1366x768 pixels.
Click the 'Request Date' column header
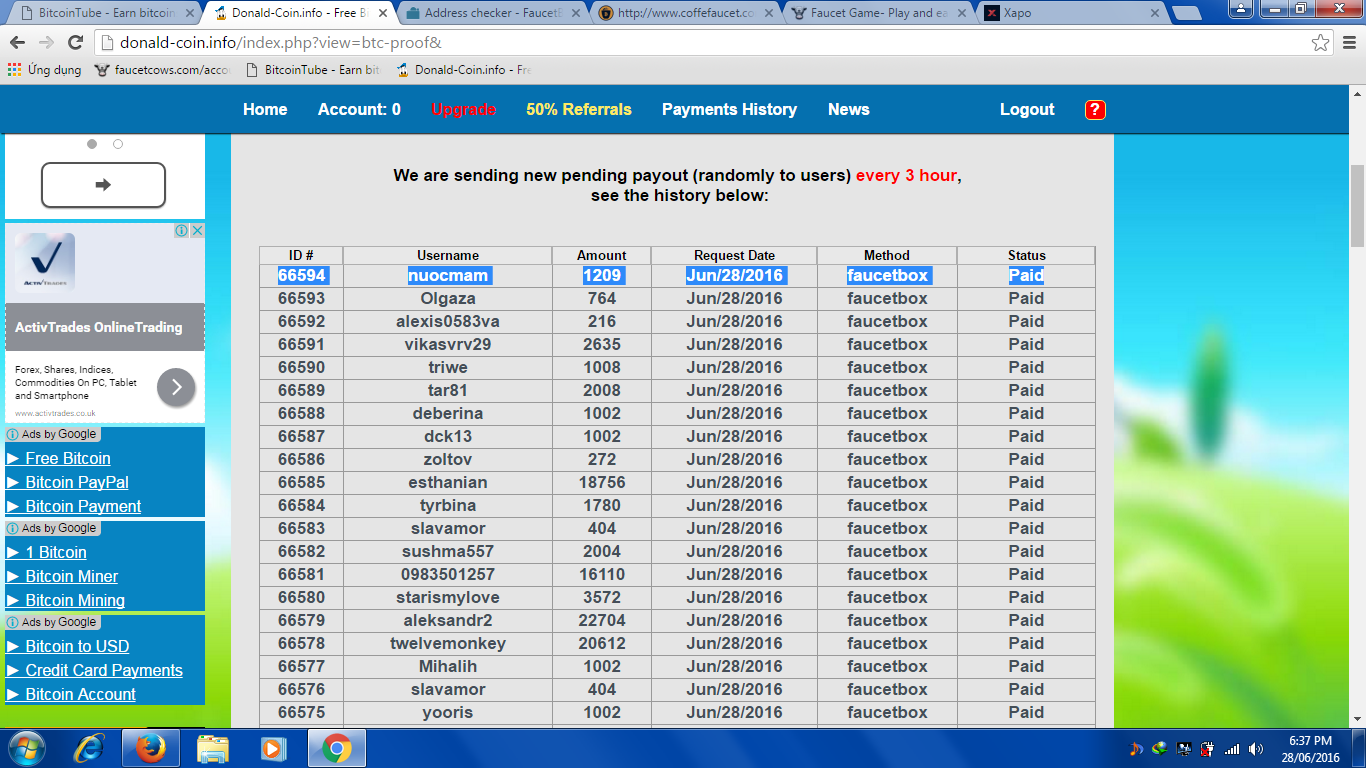(734, 255)
